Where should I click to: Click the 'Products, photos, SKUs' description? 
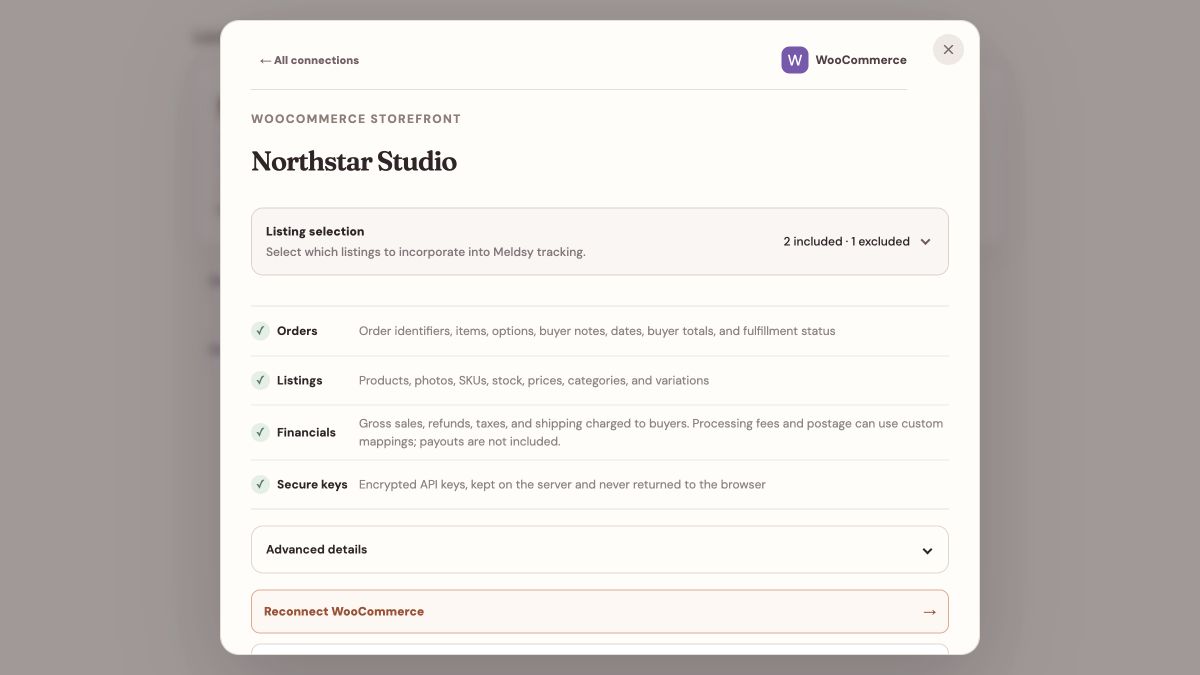(x=534, y=381)
